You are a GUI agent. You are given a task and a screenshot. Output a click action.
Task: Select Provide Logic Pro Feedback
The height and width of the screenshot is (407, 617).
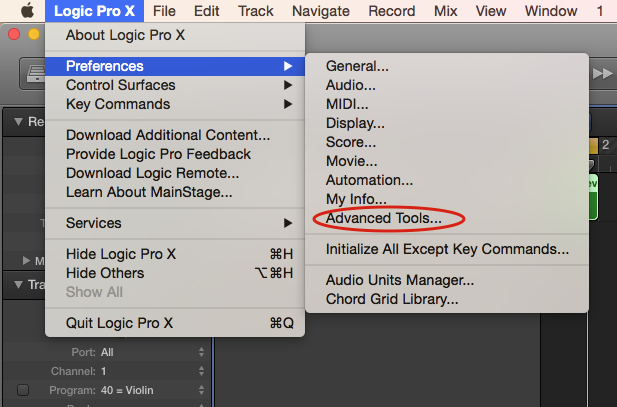click(x=175, y=154)
